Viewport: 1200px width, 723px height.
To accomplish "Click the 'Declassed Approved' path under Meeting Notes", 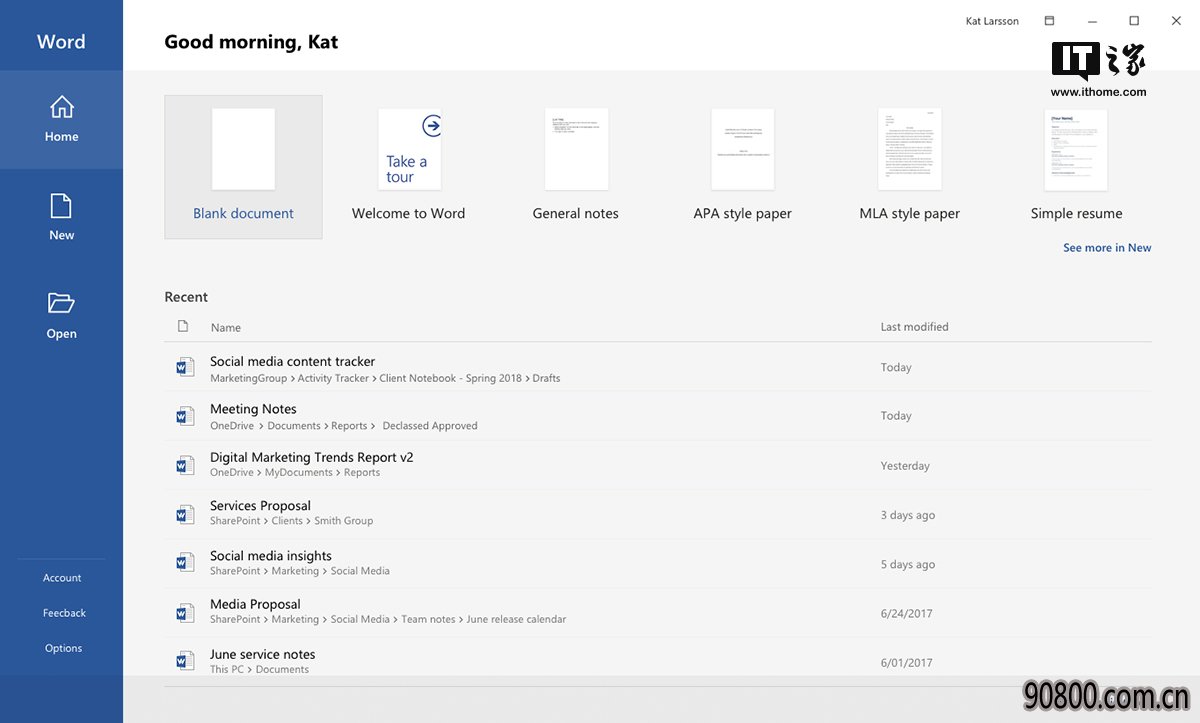I will click(430, 426).
